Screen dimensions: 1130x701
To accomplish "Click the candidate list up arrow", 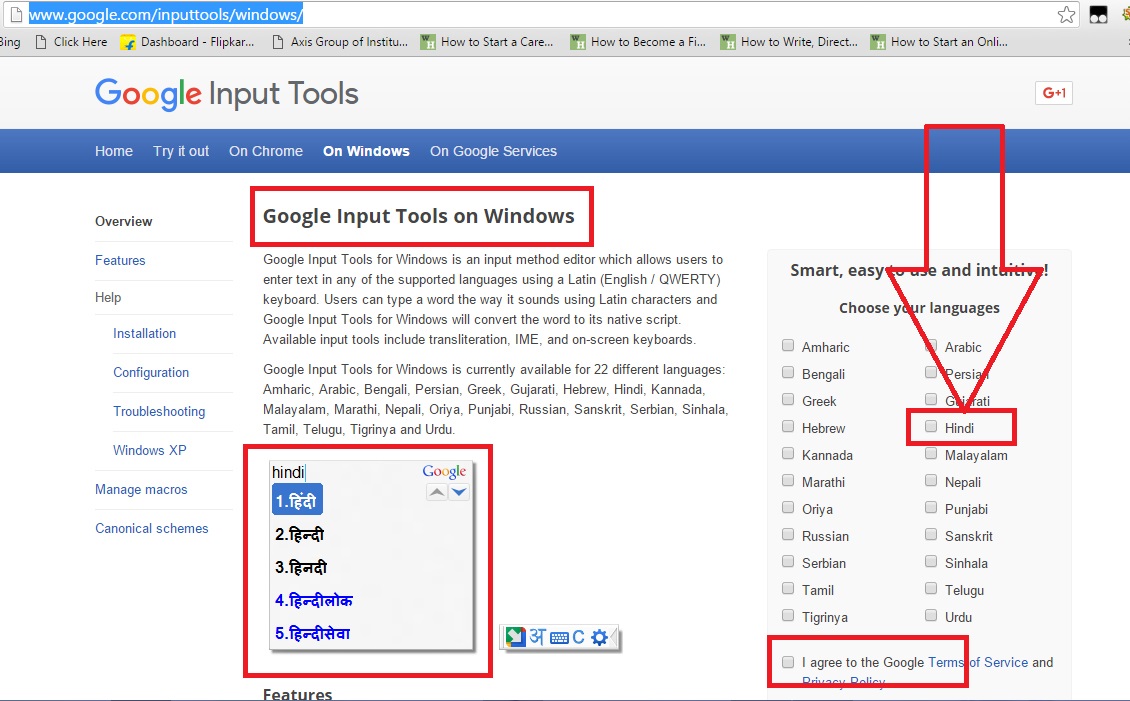I will pos(437,493).
